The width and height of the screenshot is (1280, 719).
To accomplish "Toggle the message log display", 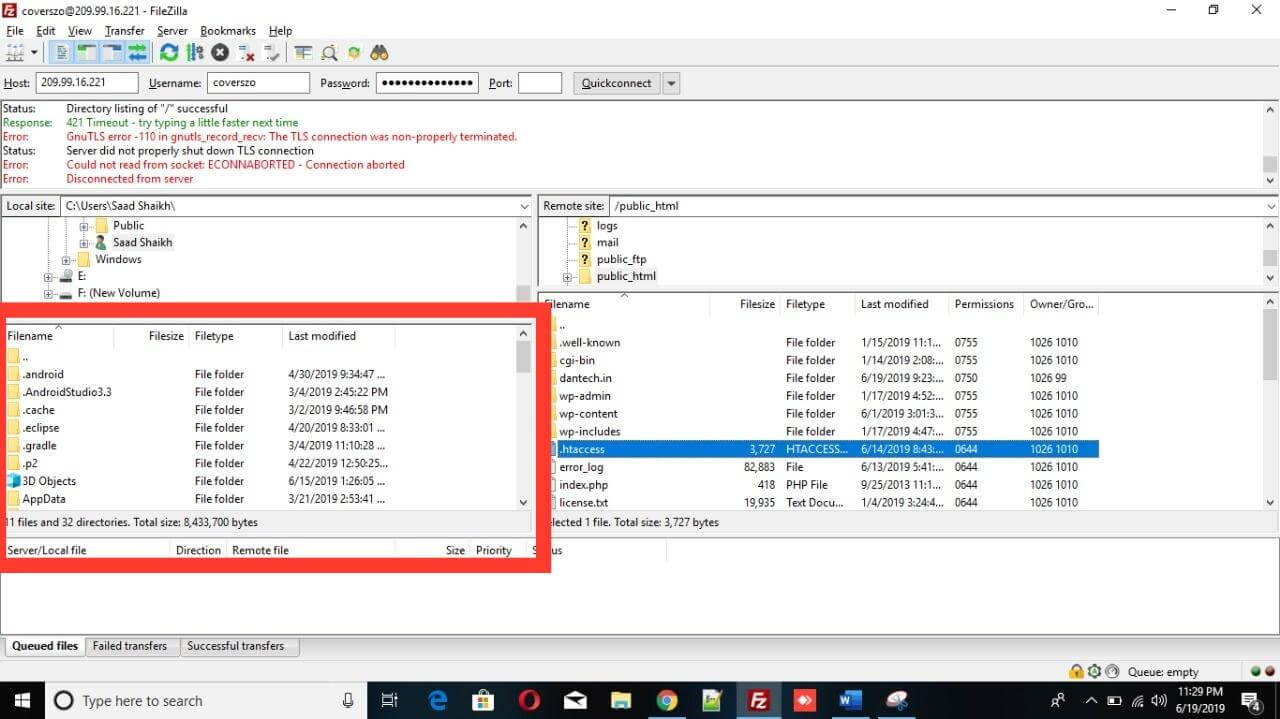I will pos(62,53).
